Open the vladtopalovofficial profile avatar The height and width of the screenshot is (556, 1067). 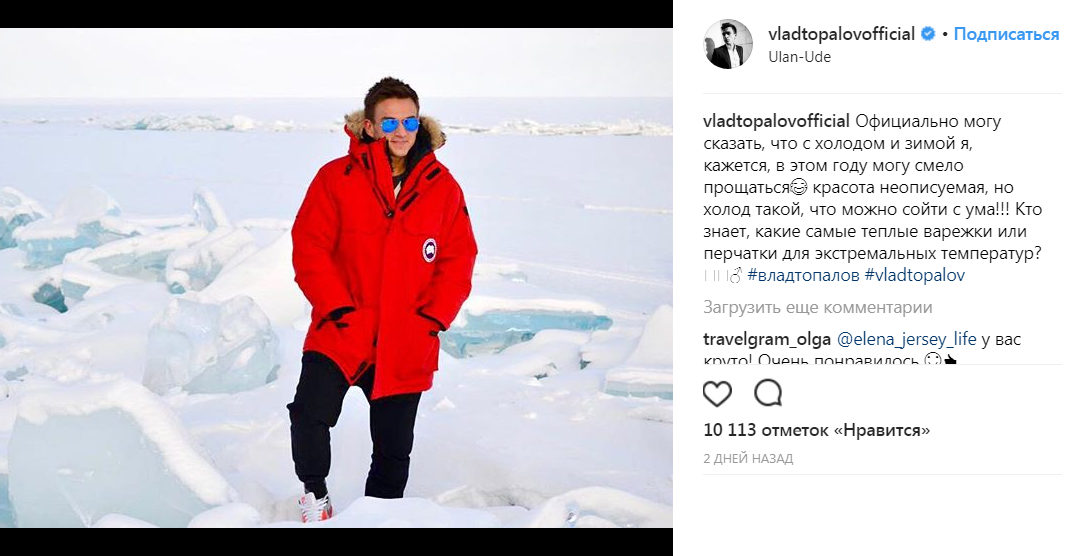(x=728, y=44)
